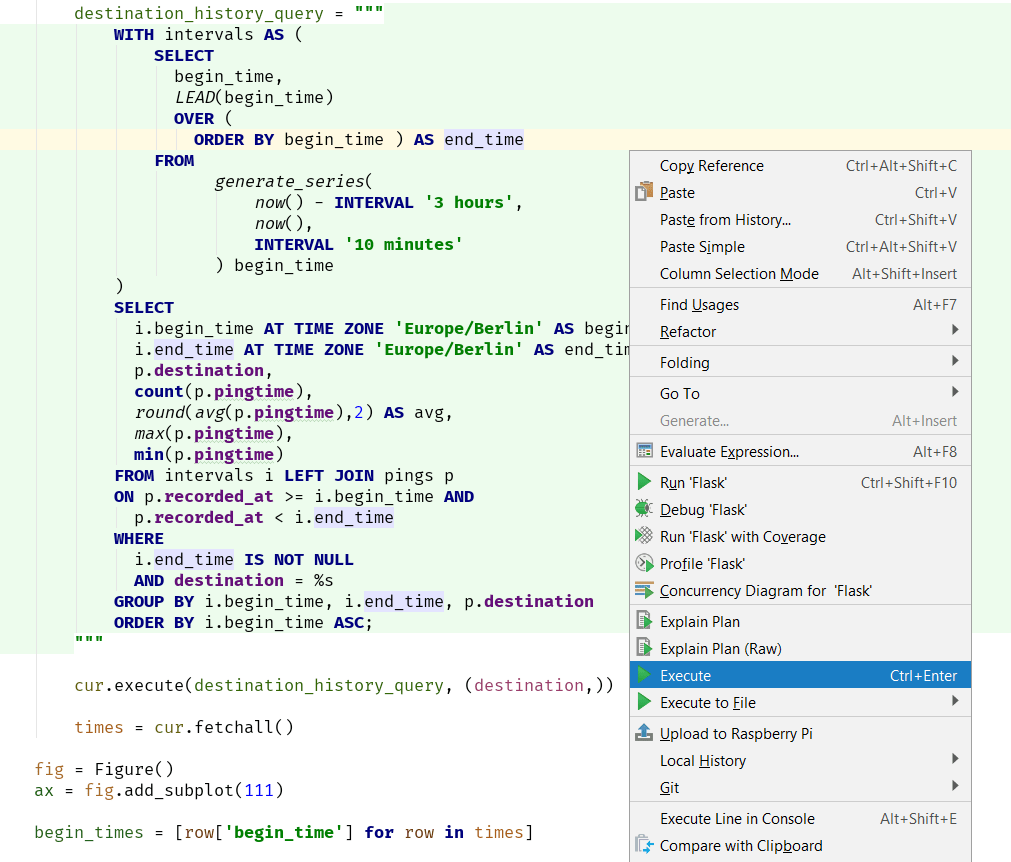This screenshot has width=1011, height=862.
Task: Click the '3 hours' string literal
Action: [469, 202]
